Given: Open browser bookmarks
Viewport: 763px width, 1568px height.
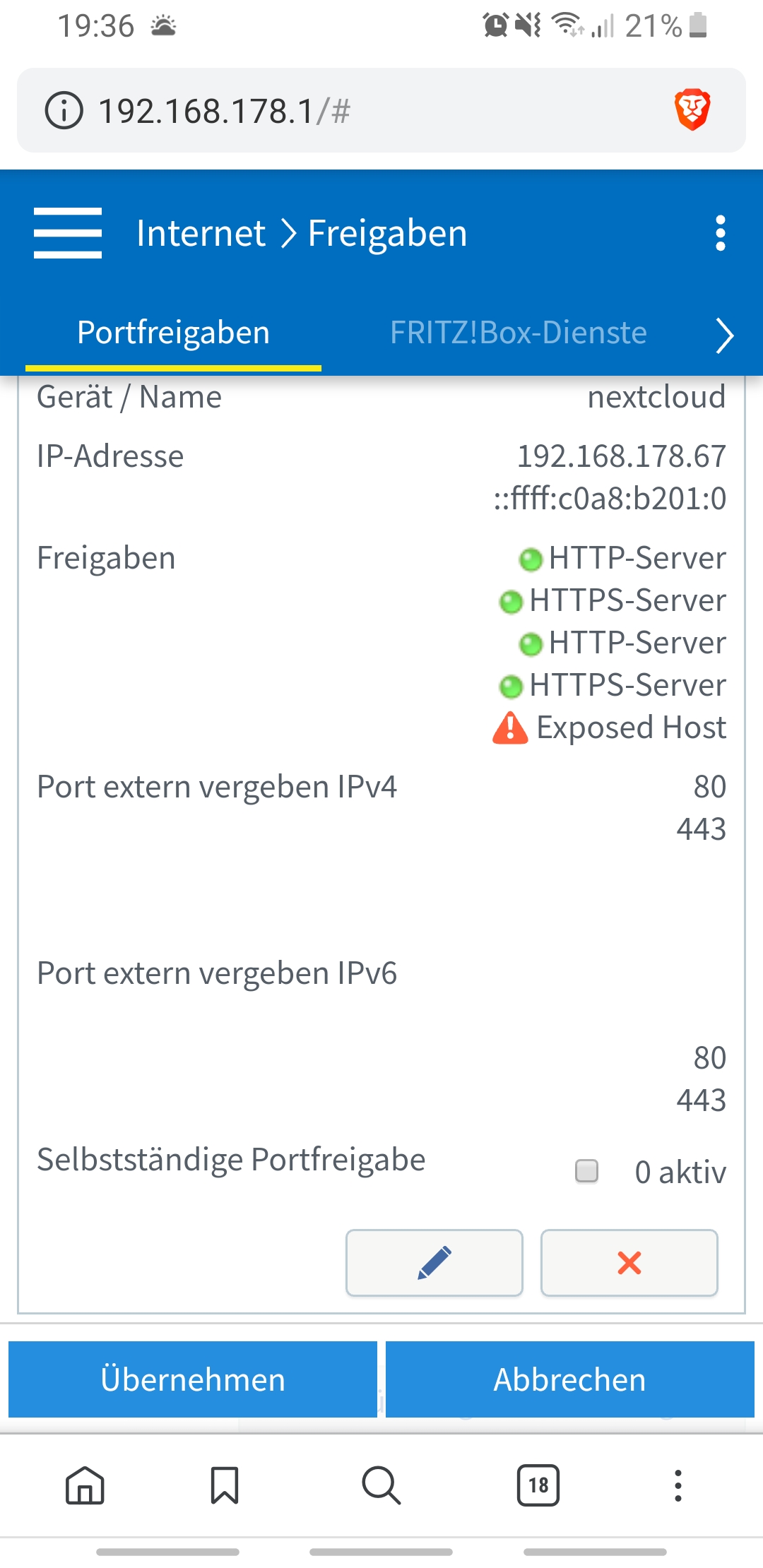Looking at the screenshot, I should [225, 1485].
